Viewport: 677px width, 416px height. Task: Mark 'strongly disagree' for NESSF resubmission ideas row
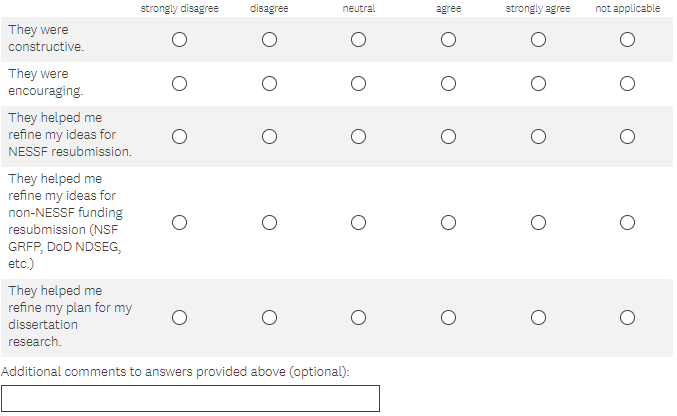[179, 136]
